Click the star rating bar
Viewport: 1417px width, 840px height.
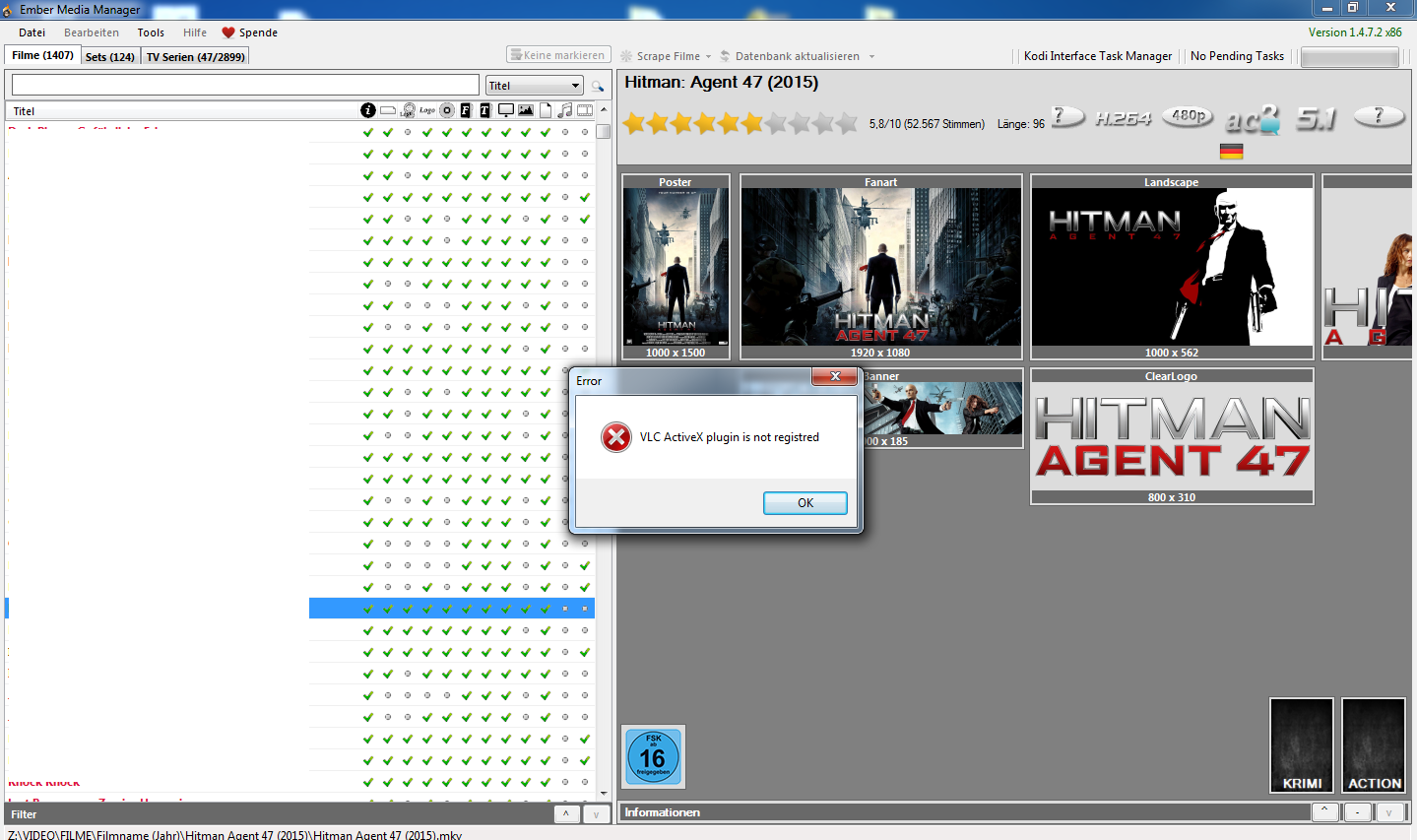[x=741, y=123]
